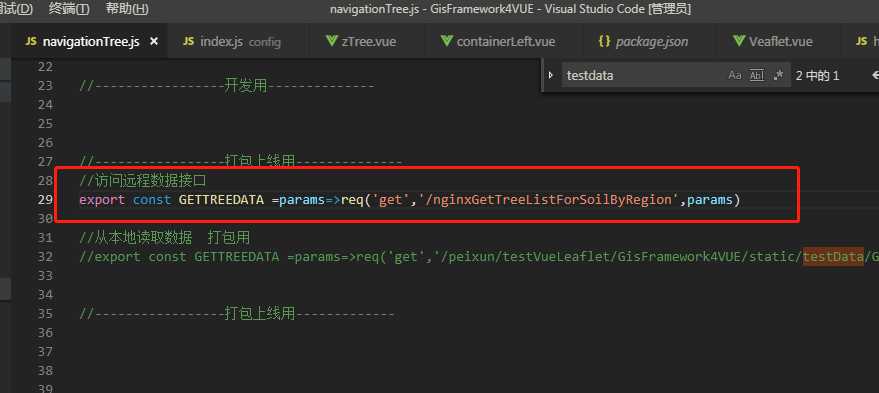
Task: Click the const keyword on line 29
Action: [x=152, y=200]
